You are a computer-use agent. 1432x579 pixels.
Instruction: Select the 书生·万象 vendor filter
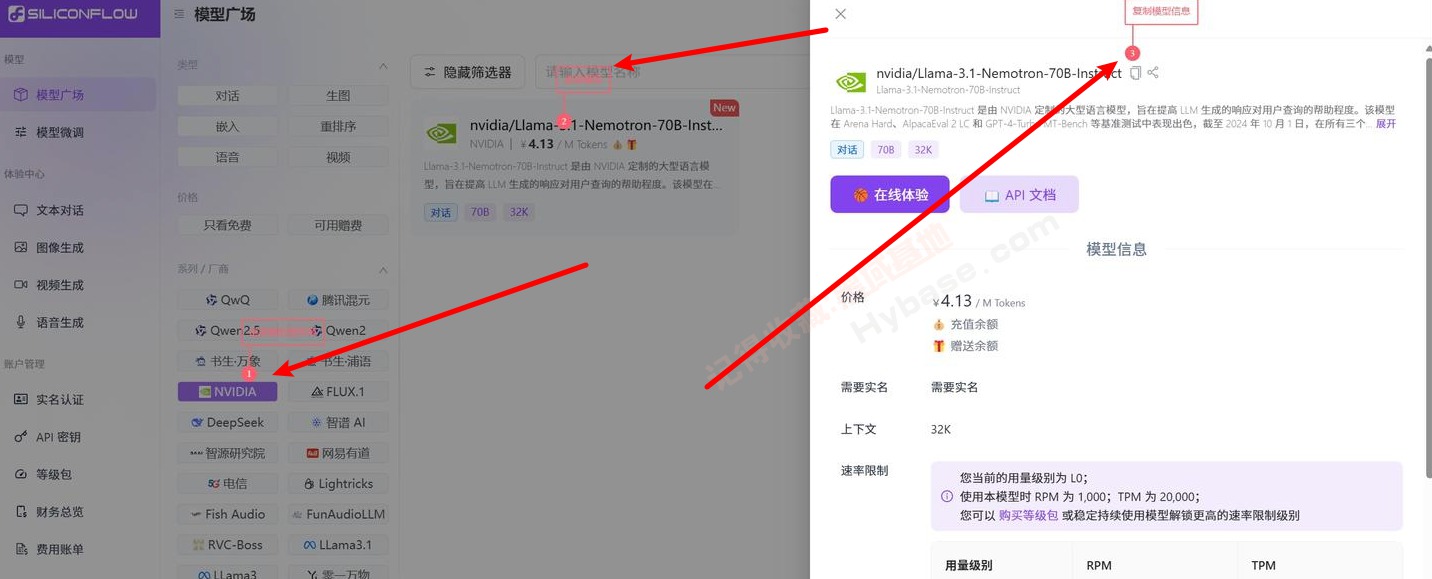tap(227, 361)
